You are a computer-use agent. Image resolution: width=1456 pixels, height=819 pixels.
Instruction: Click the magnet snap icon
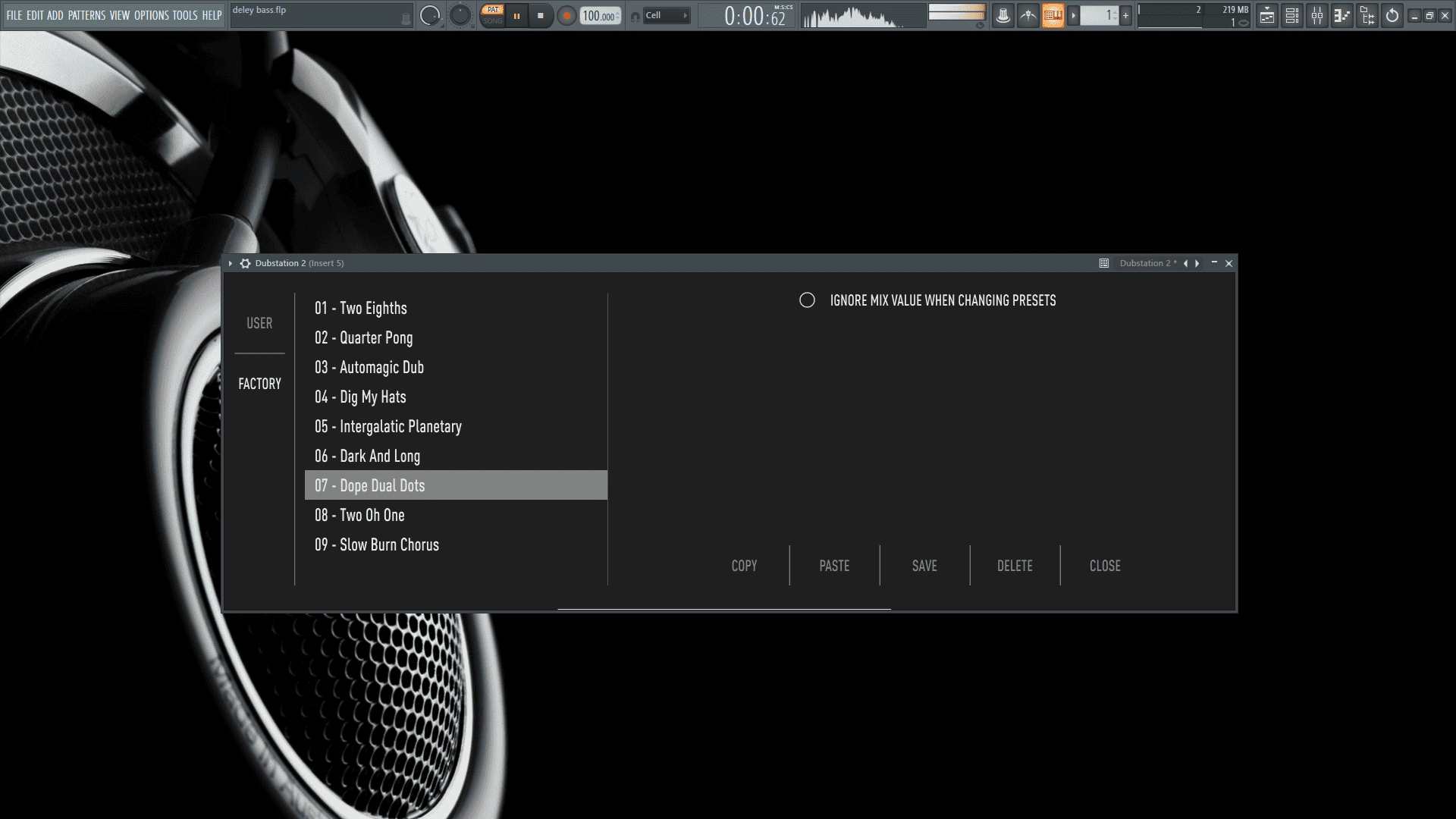[x=635, y=16]
